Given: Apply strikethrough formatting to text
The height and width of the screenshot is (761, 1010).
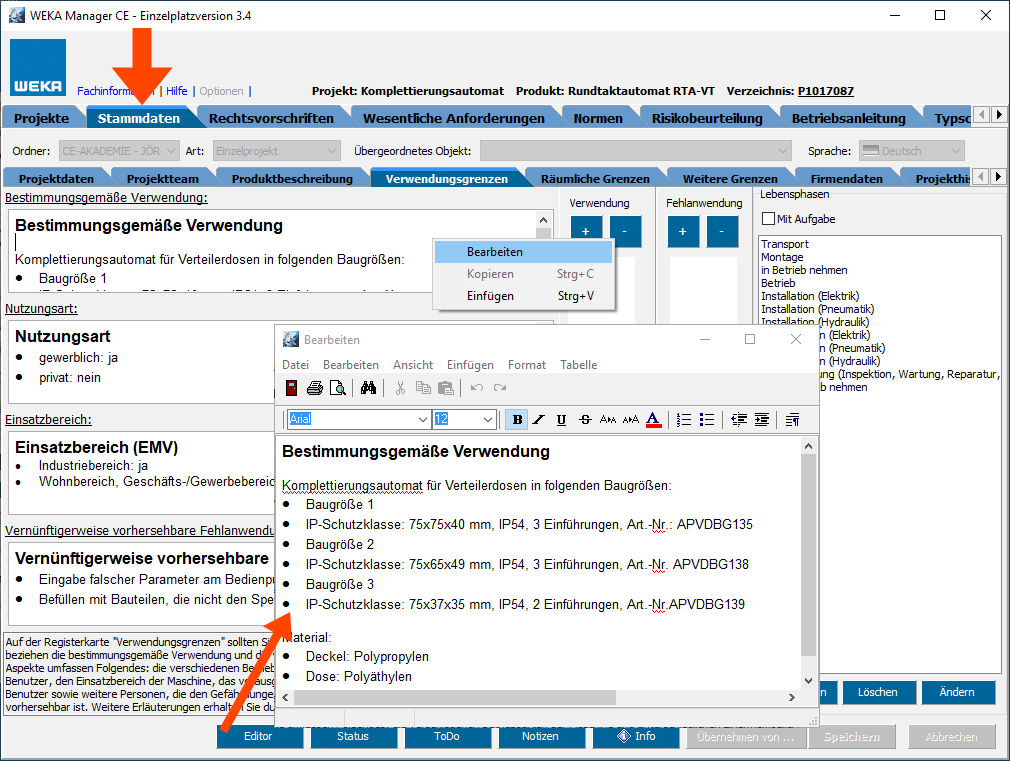Looking at the screenshot, I should (x=584, y=420).
